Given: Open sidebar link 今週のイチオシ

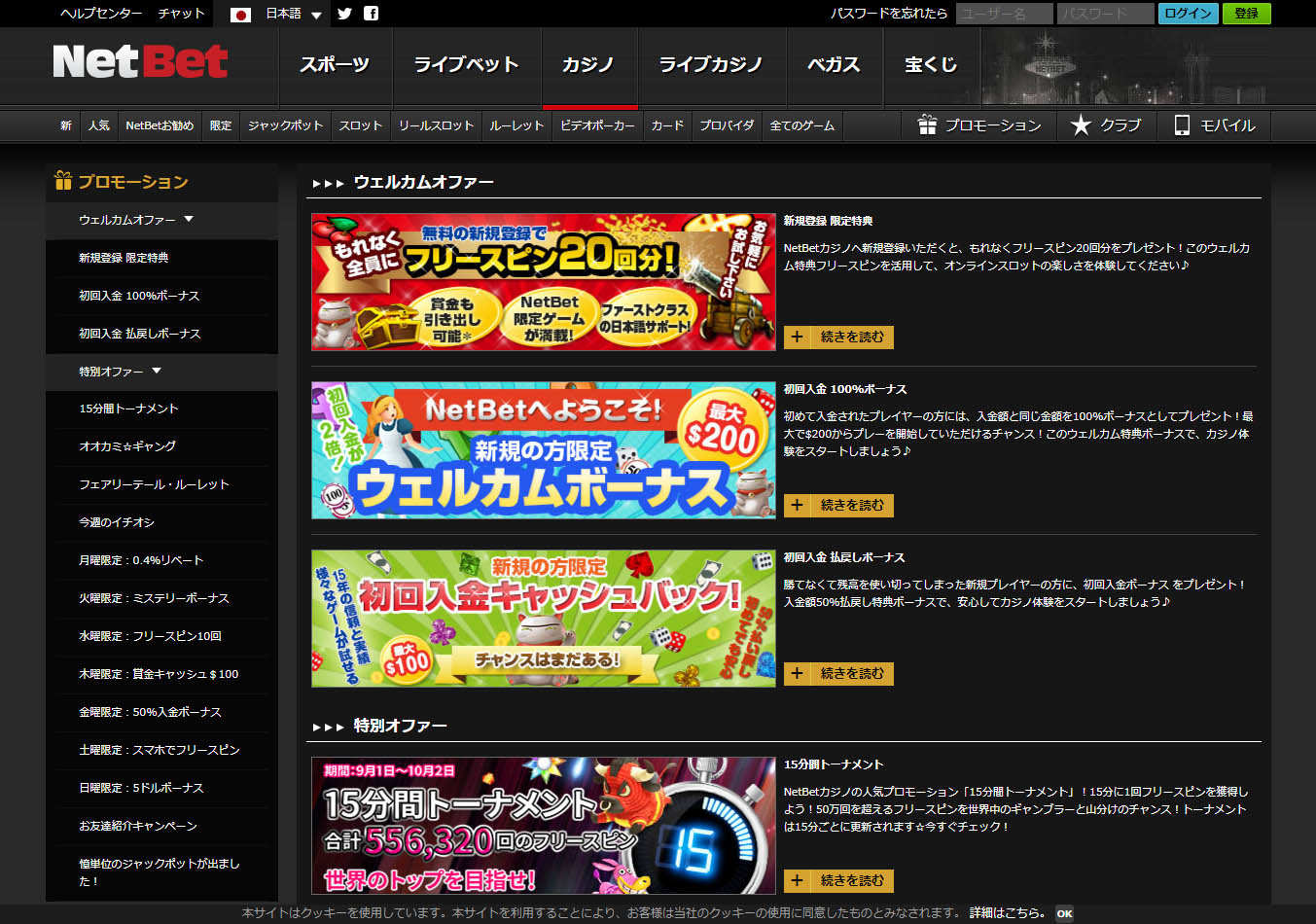Looking at the screenshot, I should [x=117, y=522].
